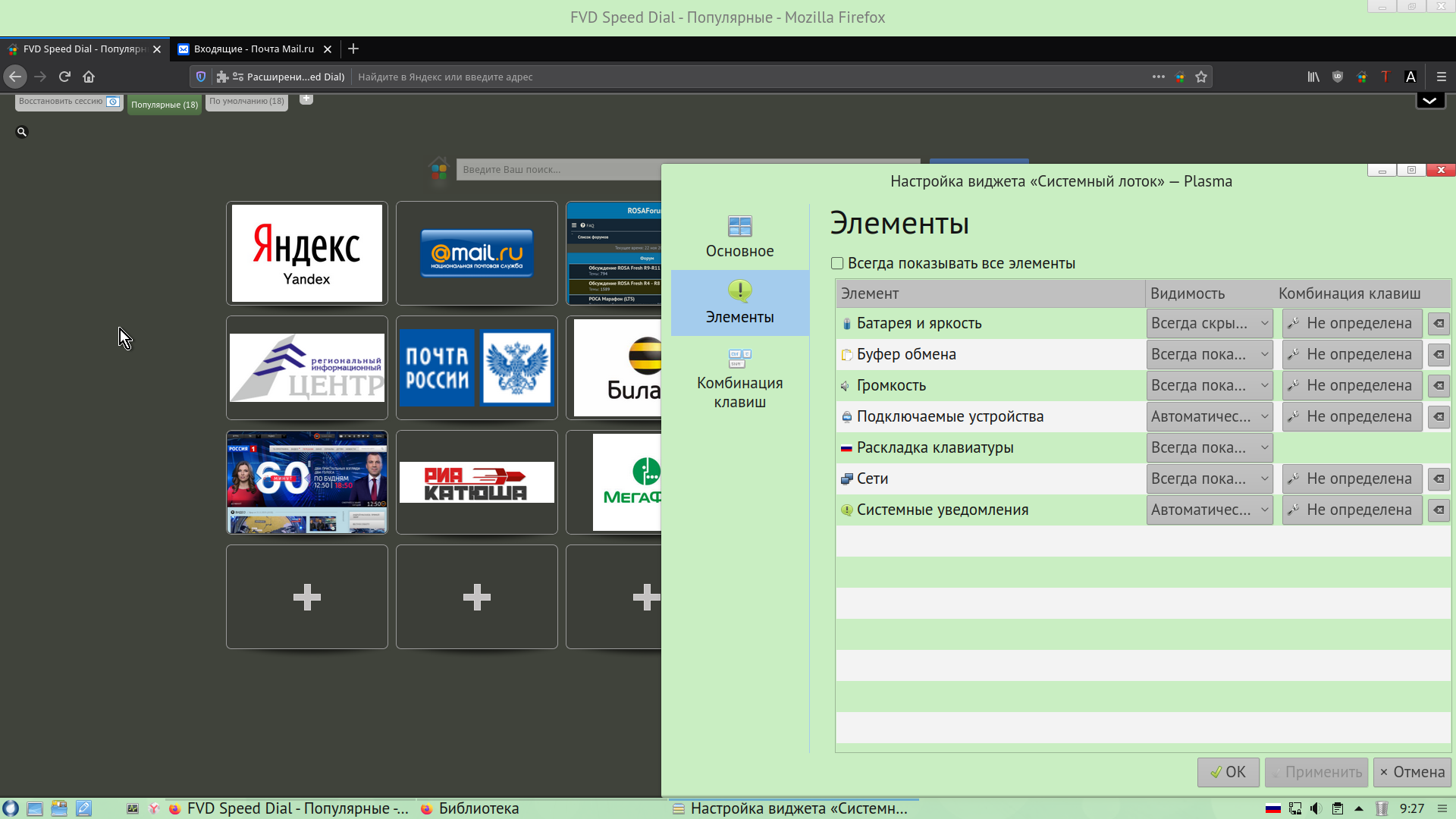Set shortcut button for Сети row
Image resolution: width=1456 pixels, height=819 pixels.
click(1351, 479)
